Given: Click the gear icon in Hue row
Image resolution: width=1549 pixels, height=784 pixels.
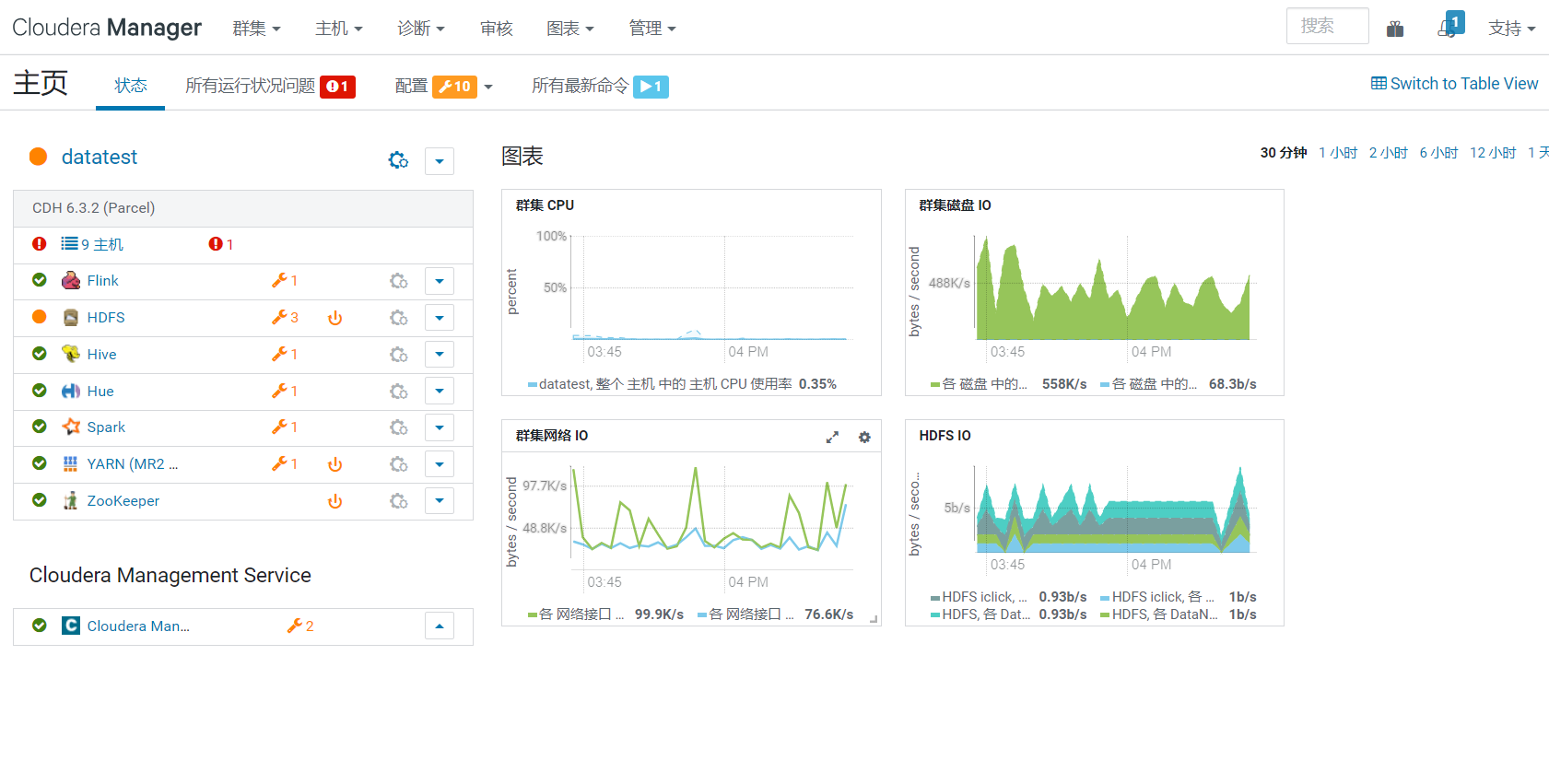Looking at the screenshot, I should pos(398,392).
